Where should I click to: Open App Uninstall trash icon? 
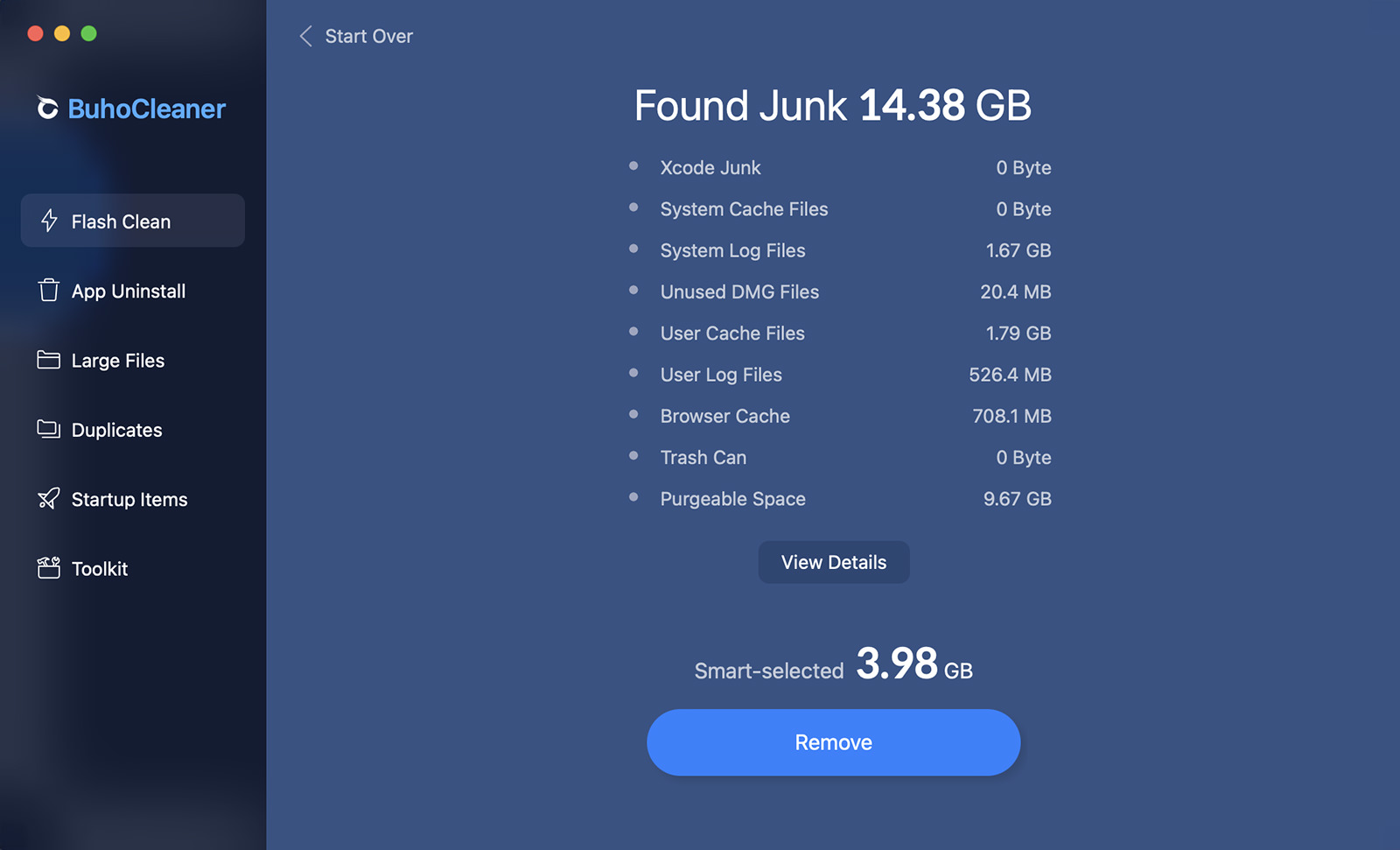49,290
